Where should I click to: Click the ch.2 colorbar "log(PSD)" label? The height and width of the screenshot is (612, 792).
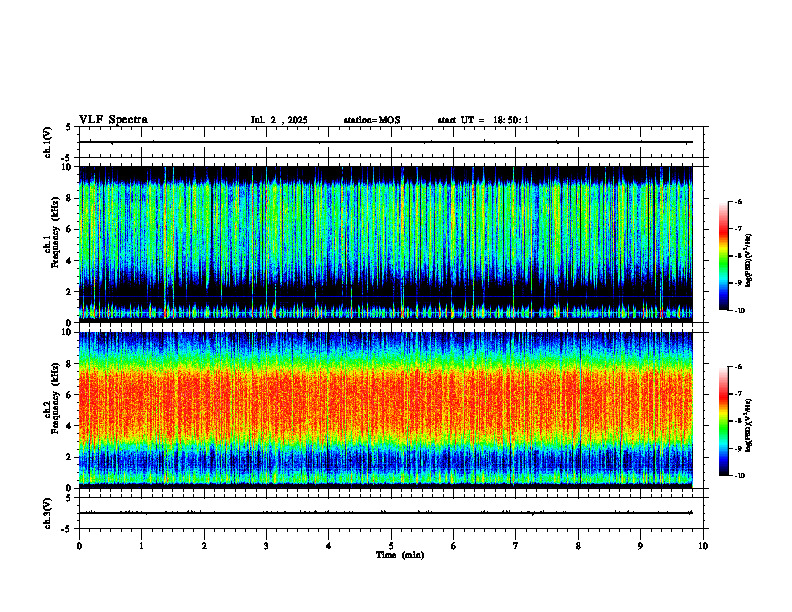point(749,425)
